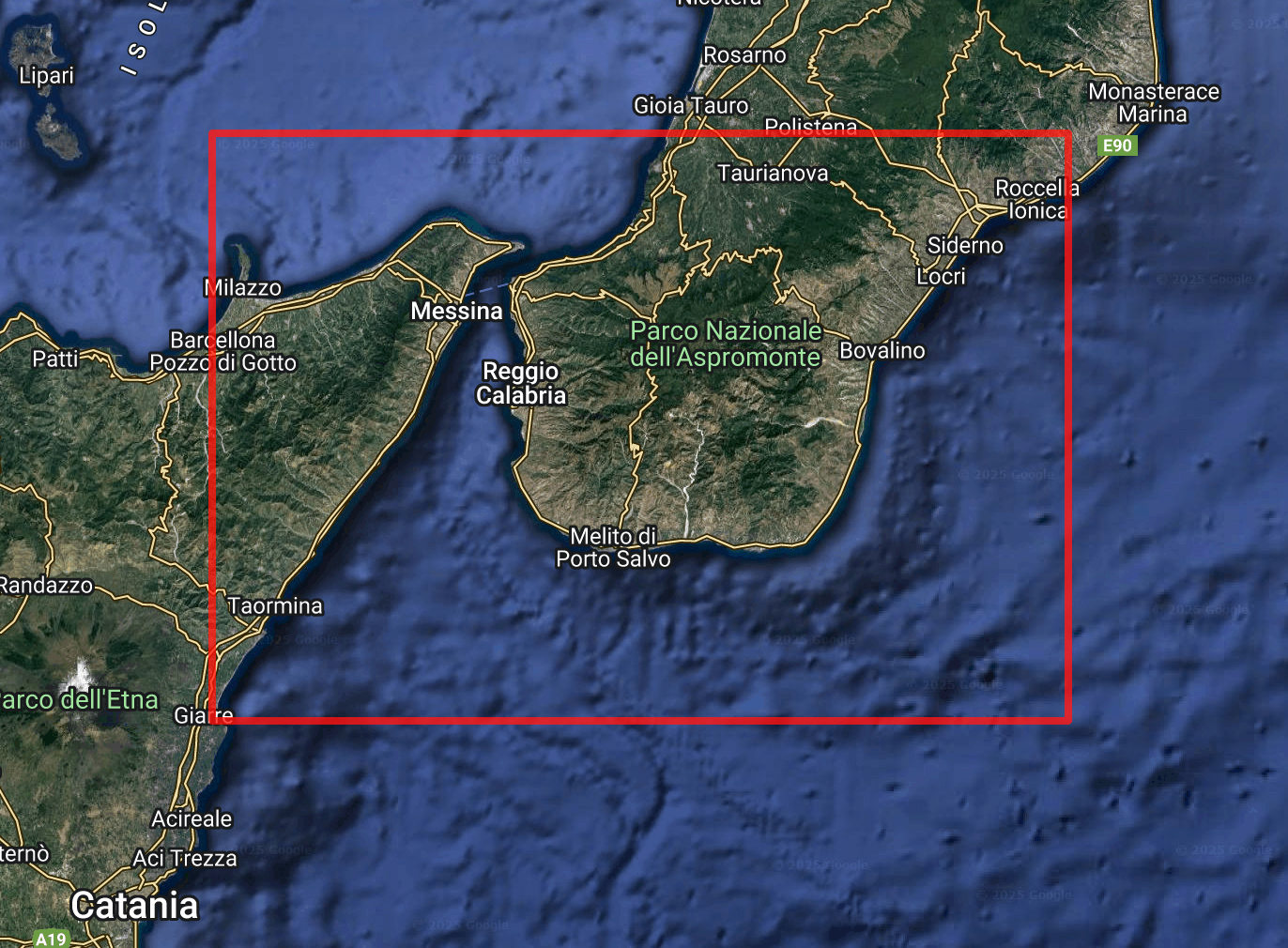Select the Rosarno town label
The width and height of the screenshot is (1288, 948).
point(744,55)
